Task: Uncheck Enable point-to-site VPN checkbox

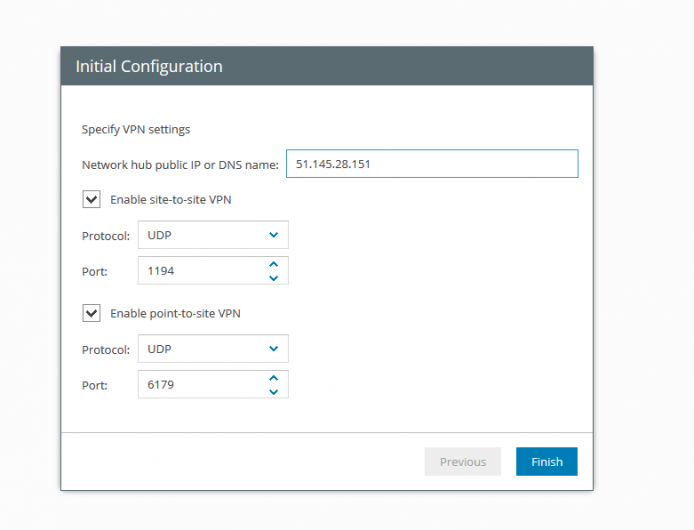Action: point(91,313)
